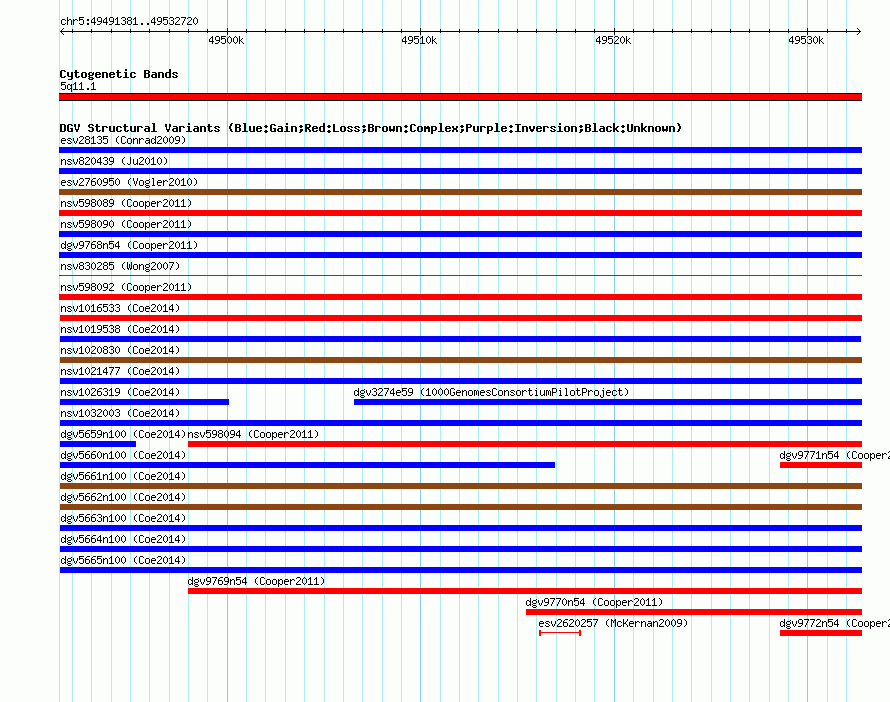Screen dimensions: 890x702
Task: Open variant dgv9770n54 (Cooper2011) label
Action: tap(594, 602)
